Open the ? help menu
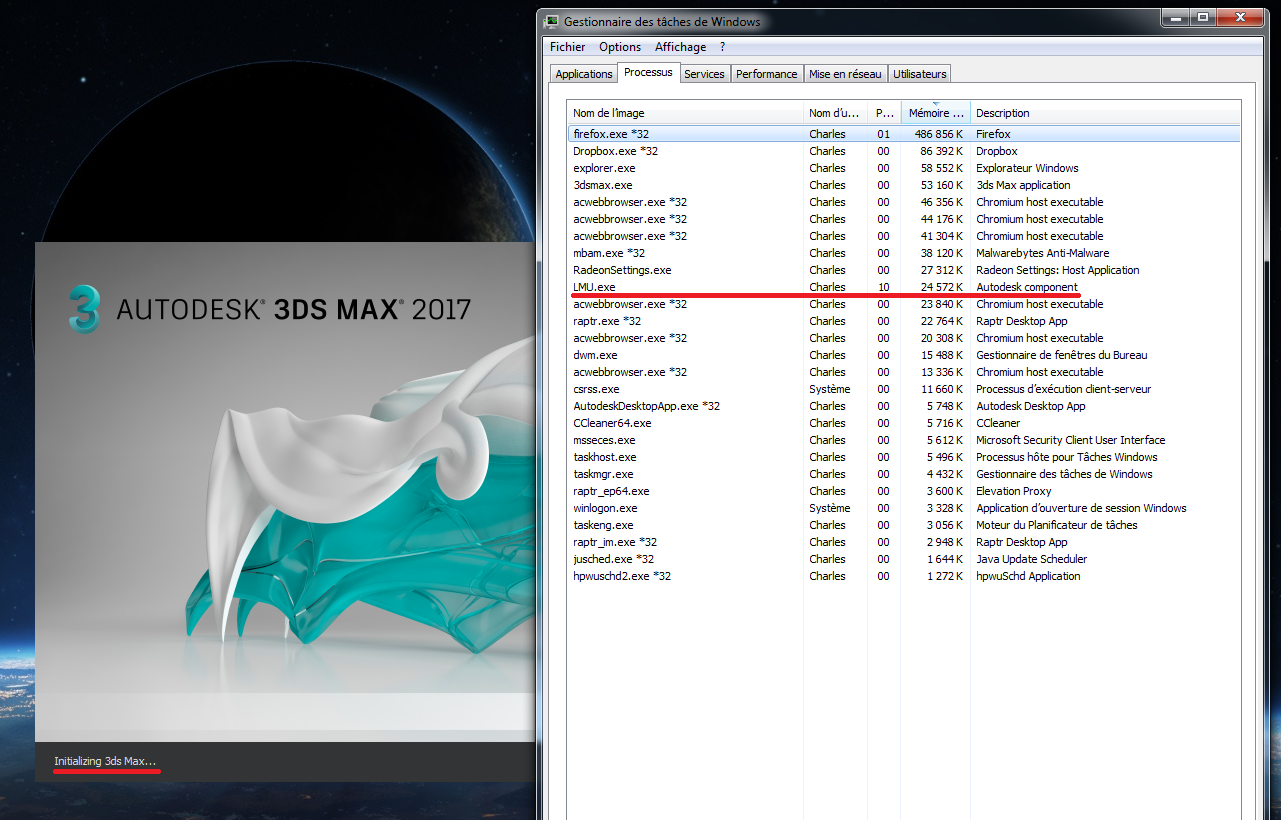Screen dimensions: 1281x820 point(722,47)
